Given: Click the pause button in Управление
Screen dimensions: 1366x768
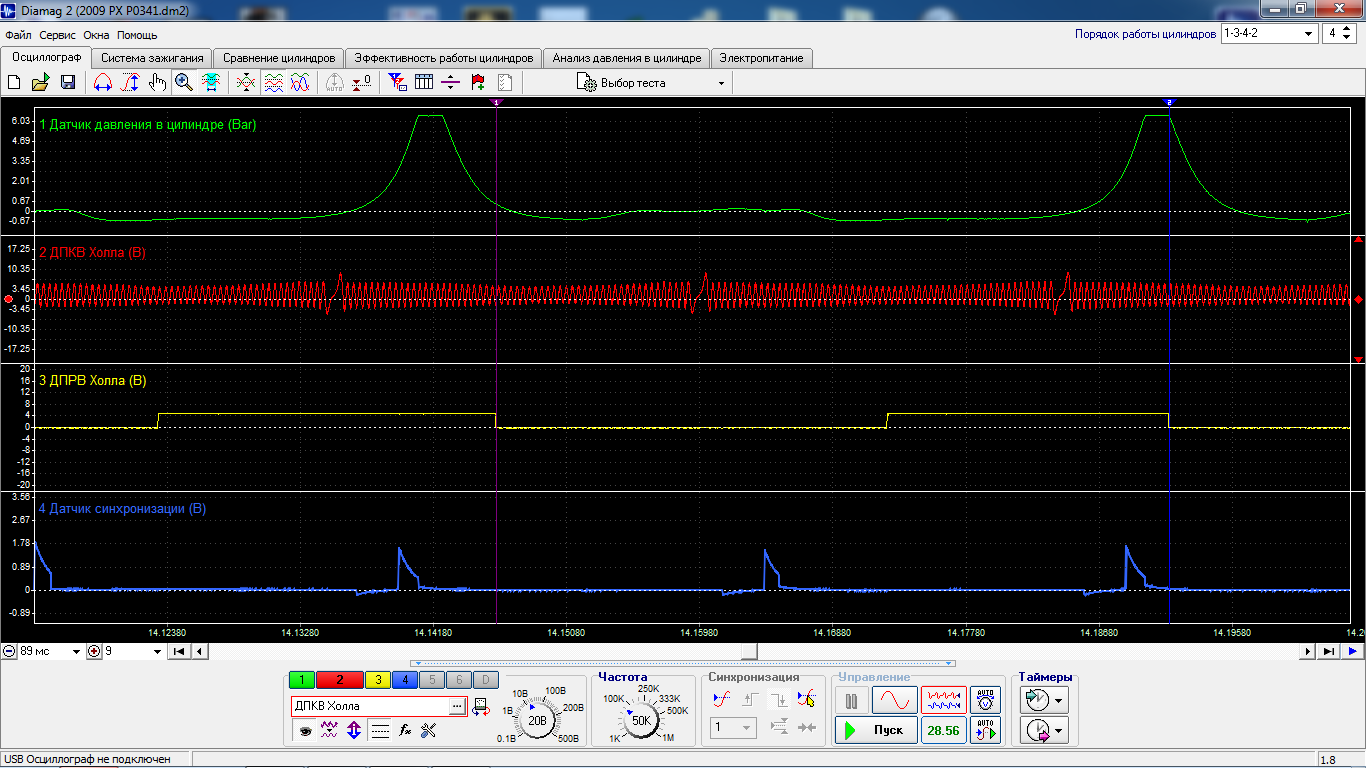Looking at the screenshot, I should click(x=851, y=700).
